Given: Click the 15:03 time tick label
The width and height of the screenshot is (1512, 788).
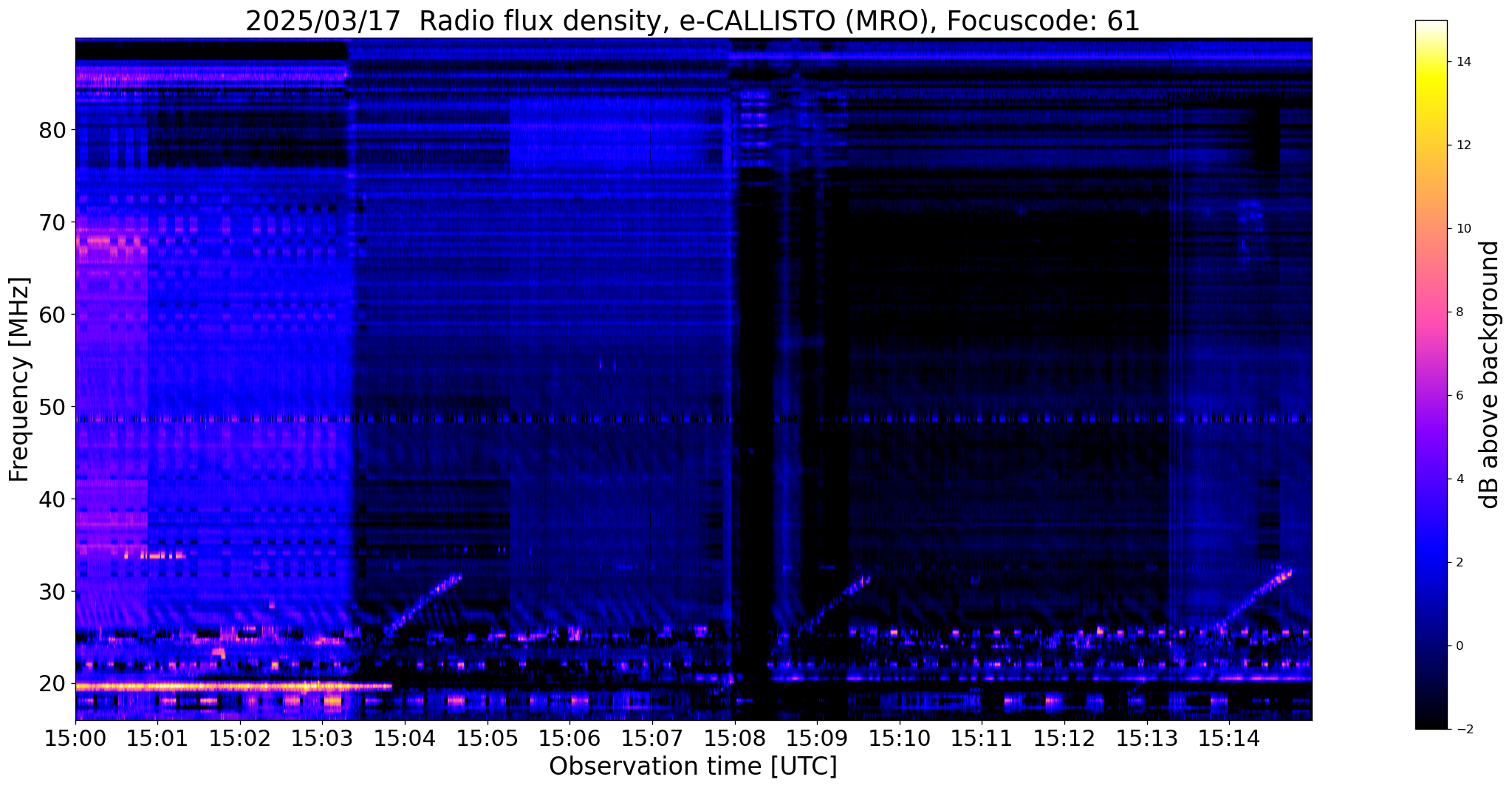Looking at the screenshot, I should (x=322, y=738).
